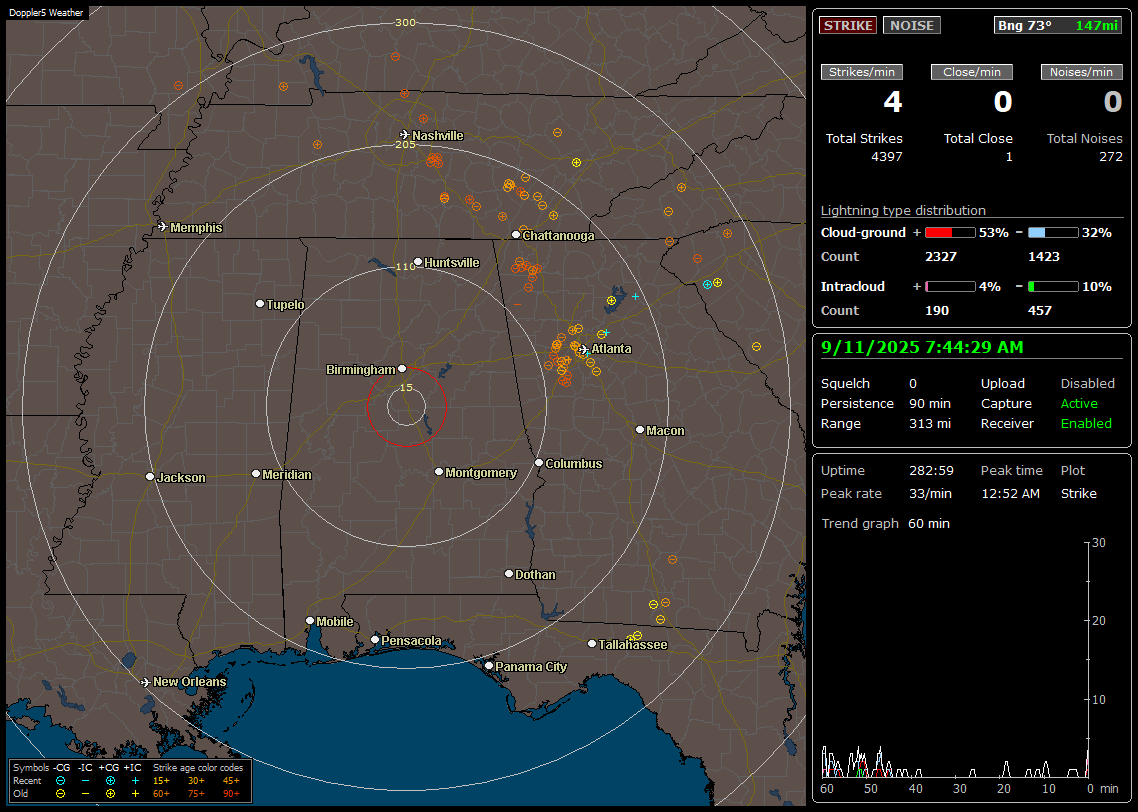Click the Capture status Active
The height and width of the screenshot is (812, 1138).
click(x=1078, y=403)
